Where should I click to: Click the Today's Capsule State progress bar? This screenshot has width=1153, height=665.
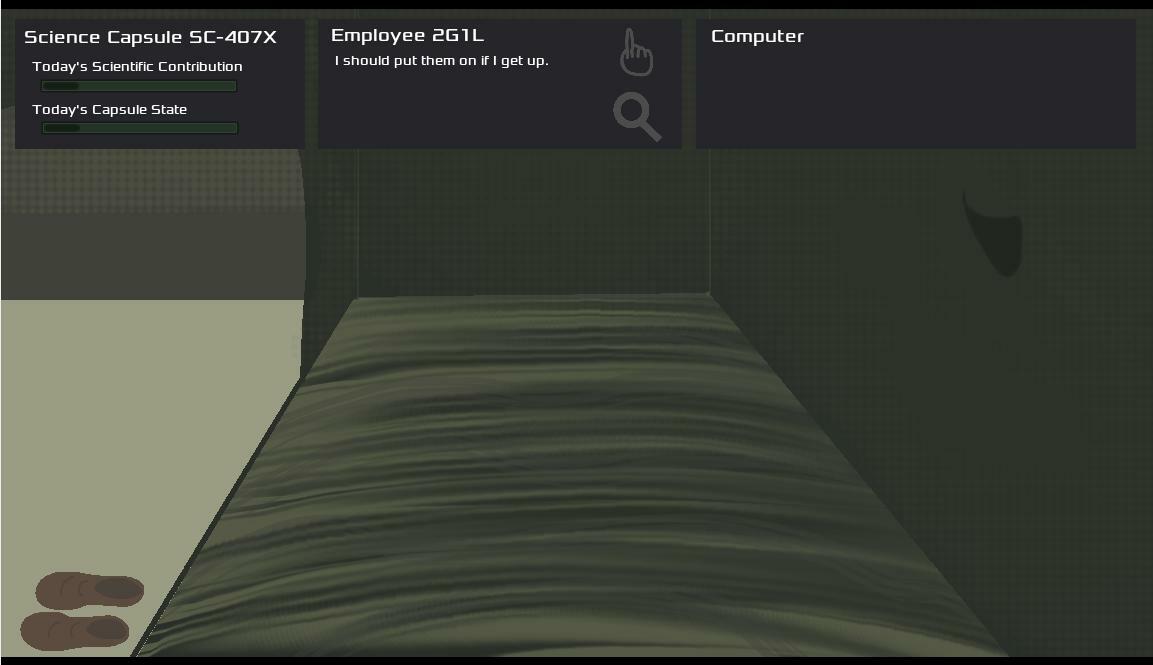[x=139, y=128]
